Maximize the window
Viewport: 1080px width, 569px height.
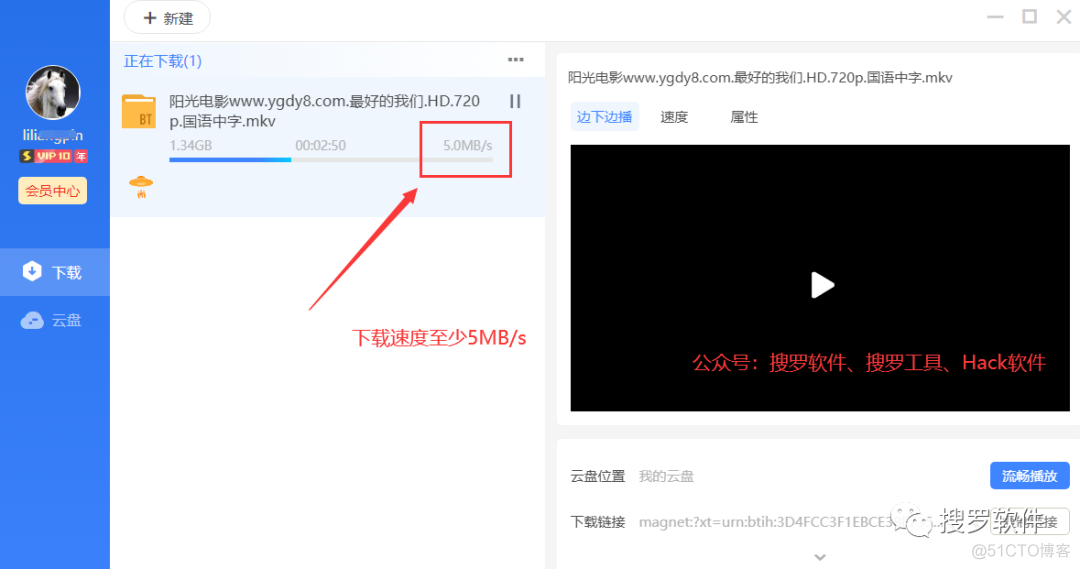coord(1030,17)
